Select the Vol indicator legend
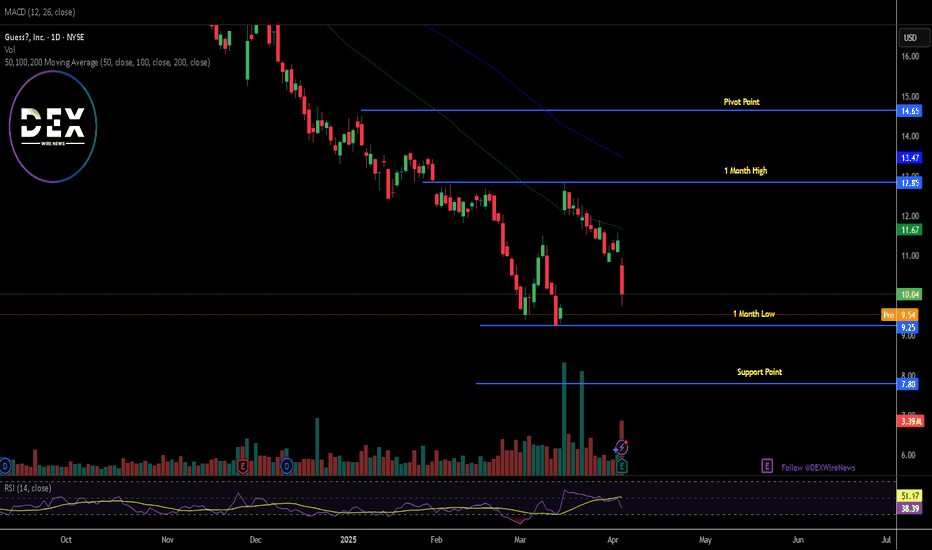932x550 pixels. coord(10,50)
